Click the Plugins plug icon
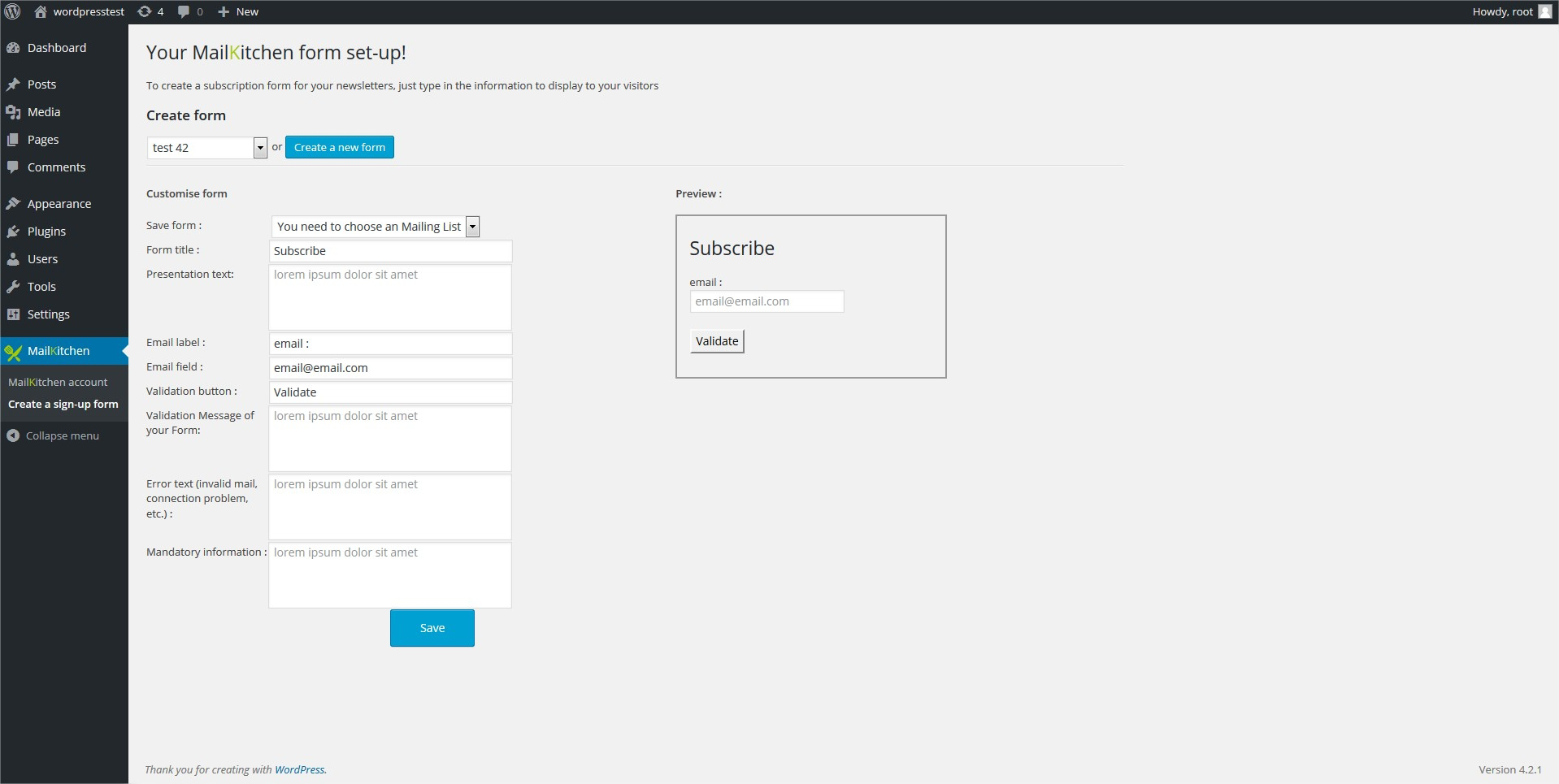 pyautogui.click(x=13, y=232)
